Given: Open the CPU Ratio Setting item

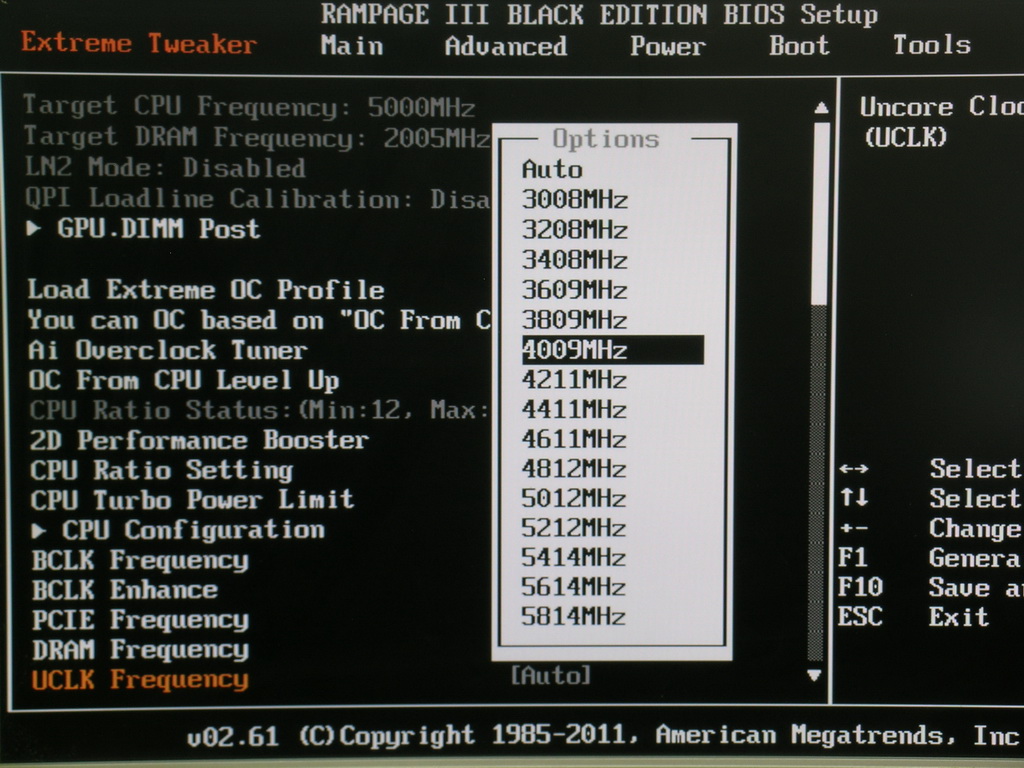Looking at the screenshot, I should pos(161,470).
